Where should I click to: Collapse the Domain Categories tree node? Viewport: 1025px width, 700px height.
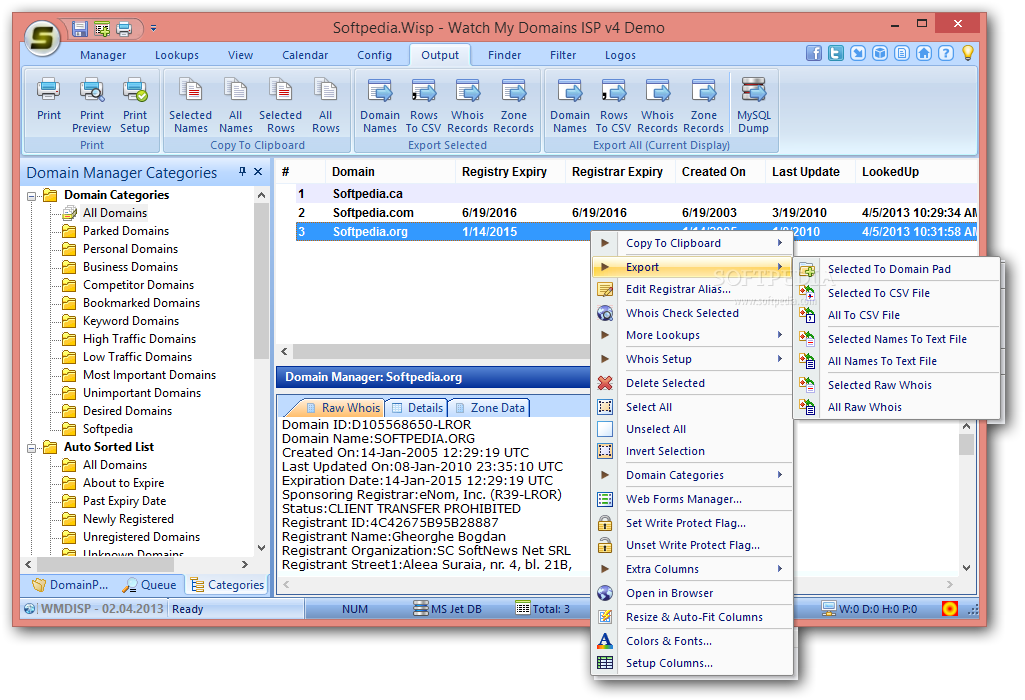pyautogui.click(x=31, y=195)
